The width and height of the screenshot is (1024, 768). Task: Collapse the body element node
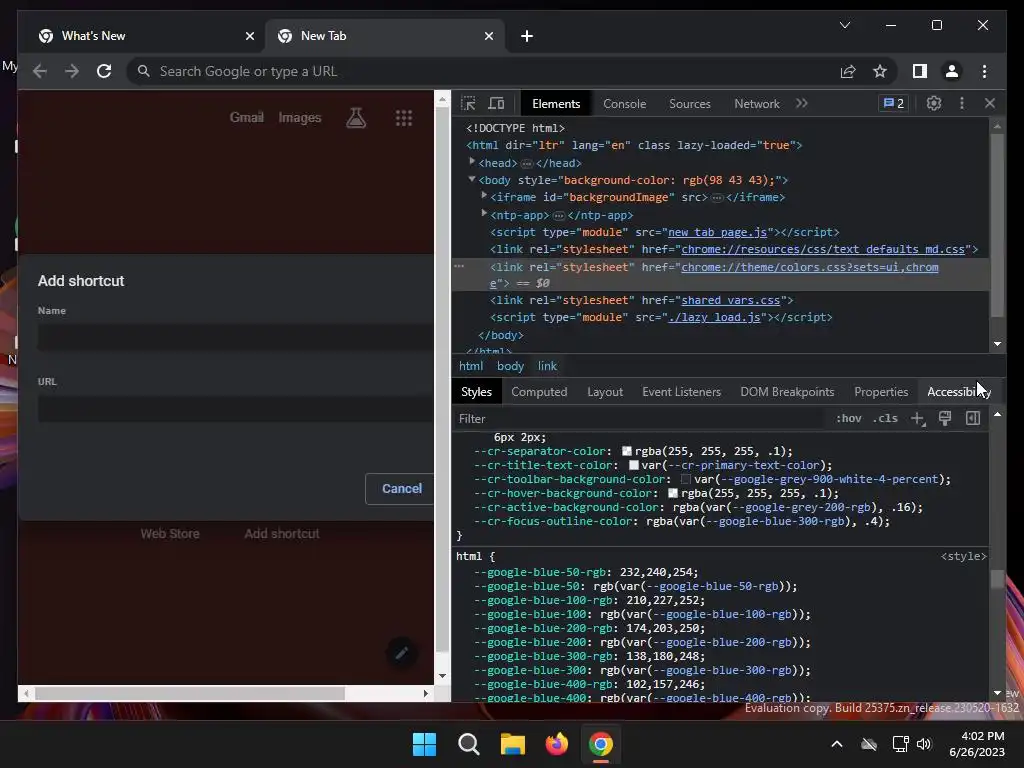pos(472,178)
